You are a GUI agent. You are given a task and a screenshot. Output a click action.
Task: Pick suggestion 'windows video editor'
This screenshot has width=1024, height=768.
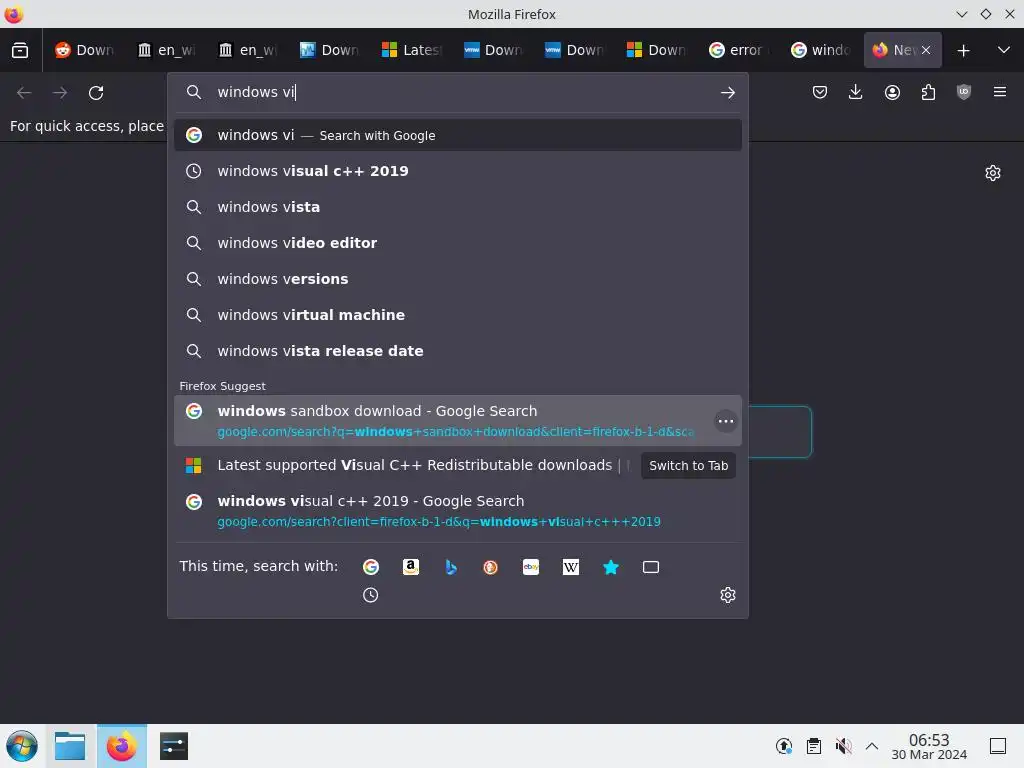coord(458,243)
